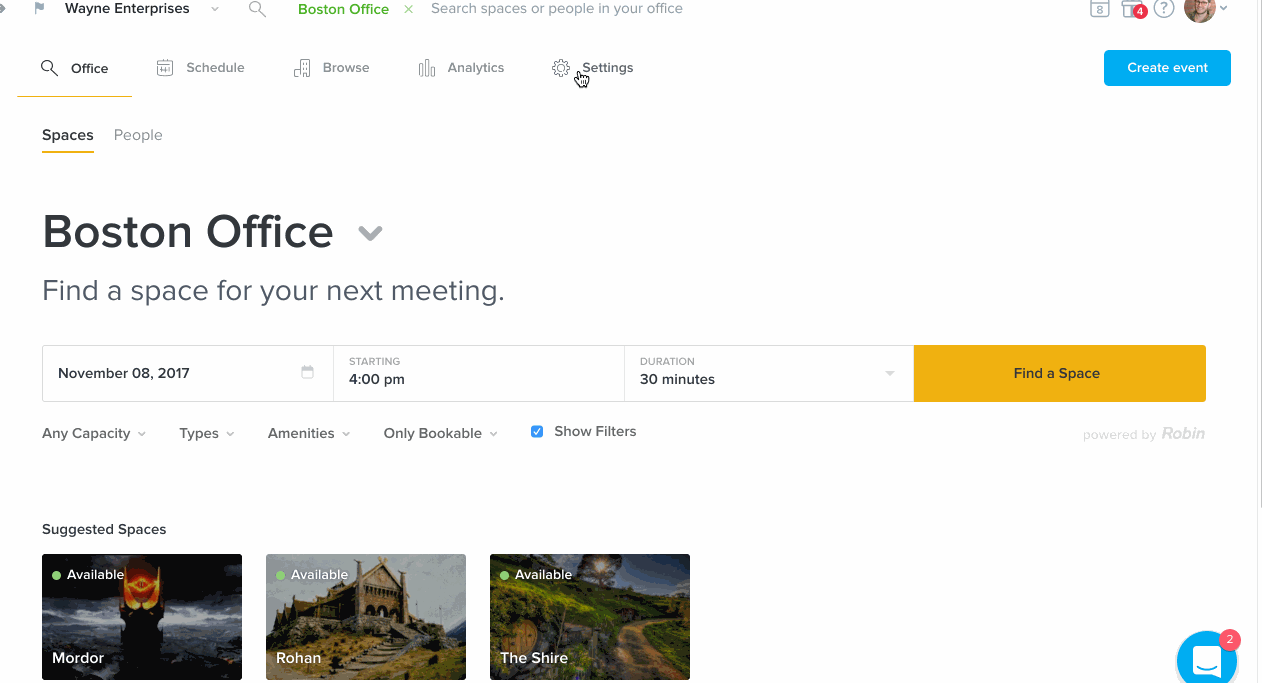Screen dimensions: 1262x683
Task: Click the magnifying glass search icon in top bar
Action: pos(257,9)
